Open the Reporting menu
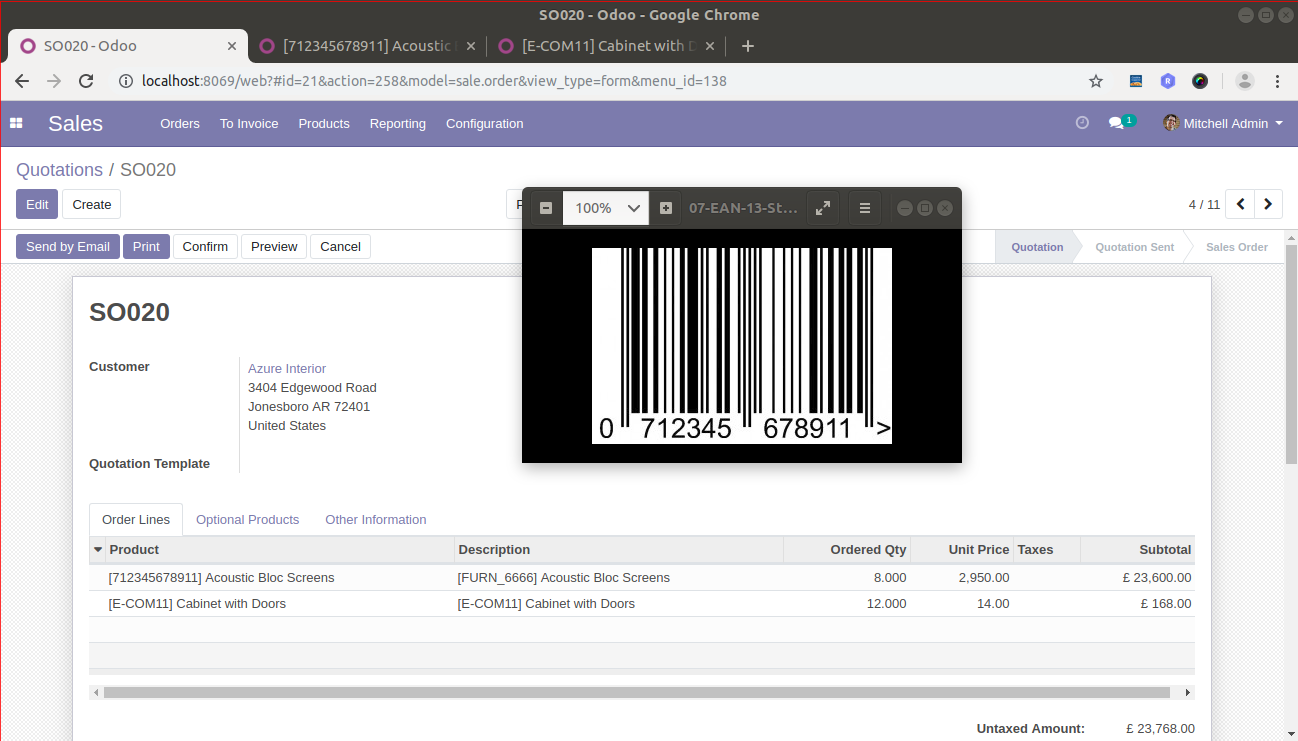The height and width of the screenshot is (741, 1298). point(398,123)
